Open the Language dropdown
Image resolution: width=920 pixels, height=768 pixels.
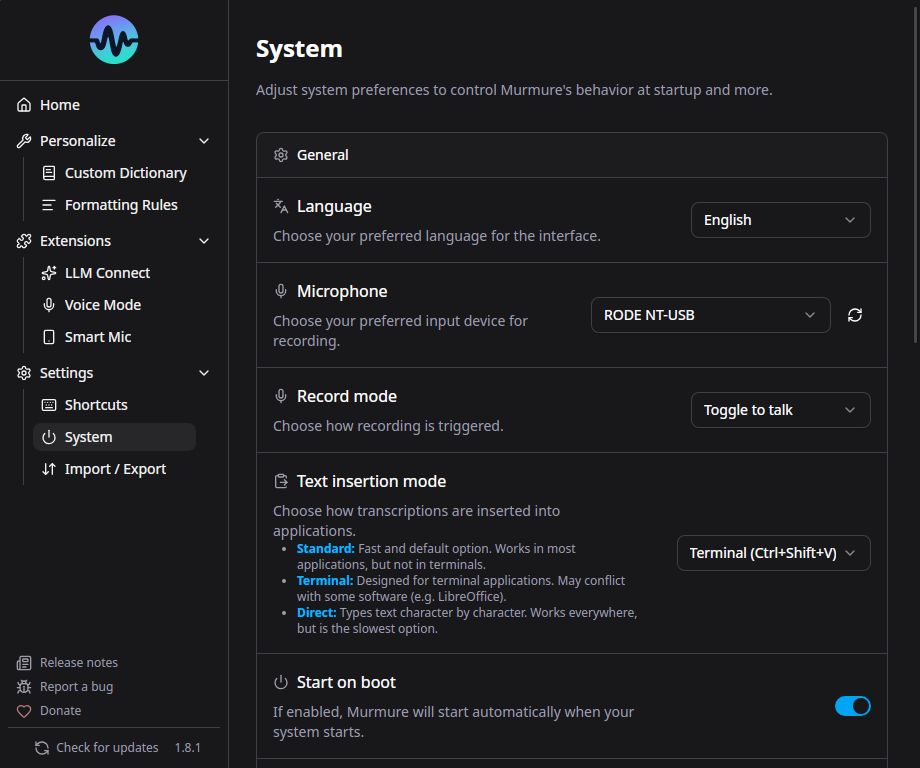(780, 219)
